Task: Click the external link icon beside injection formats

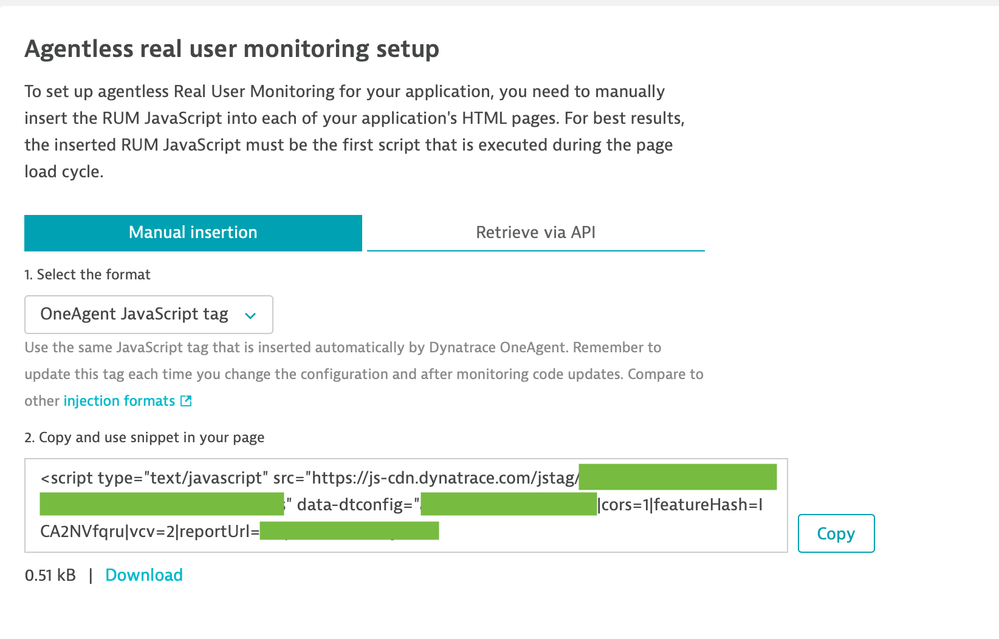Action: point(186,401)
